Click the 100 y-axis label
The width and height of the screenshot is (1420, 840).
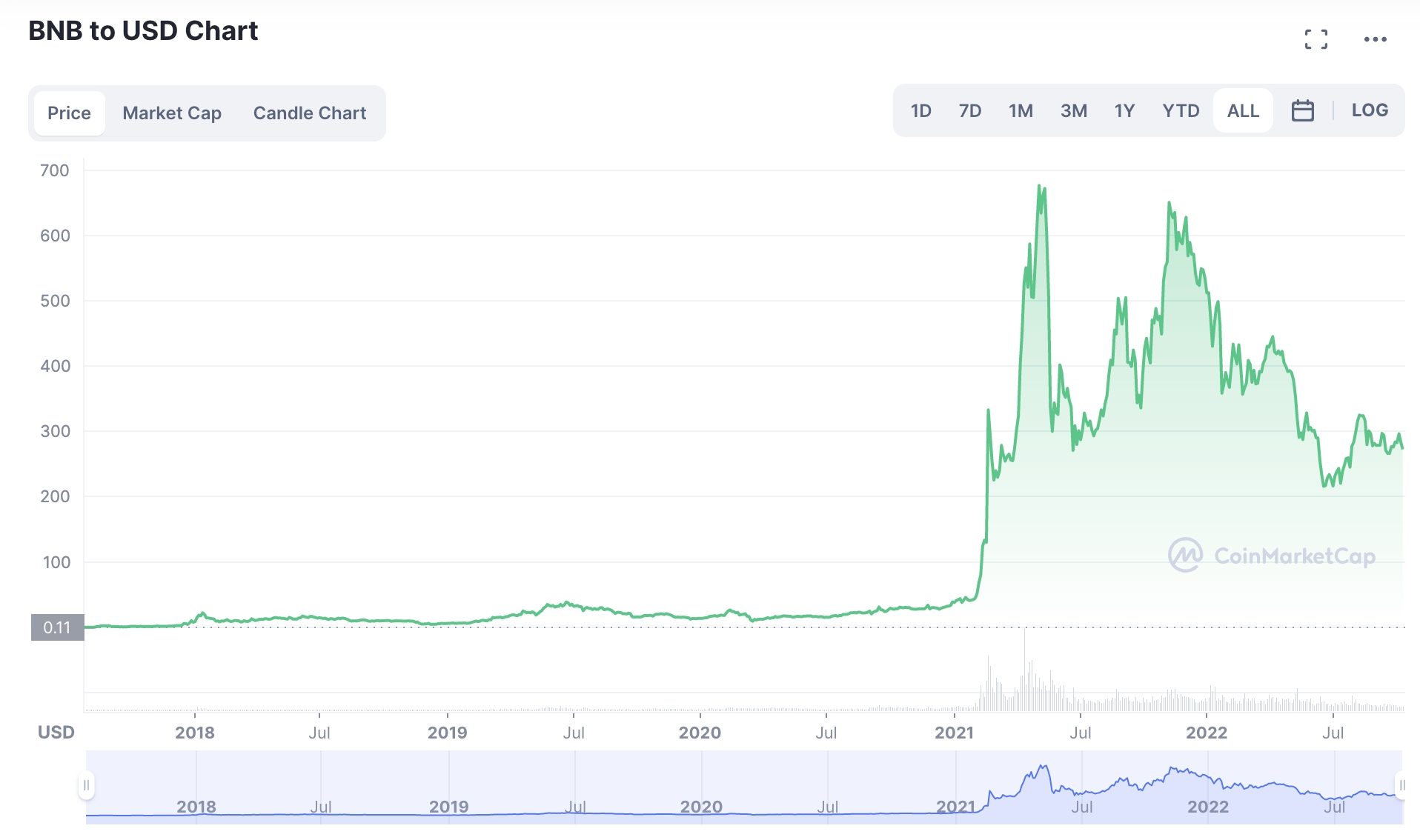[56, 562]
